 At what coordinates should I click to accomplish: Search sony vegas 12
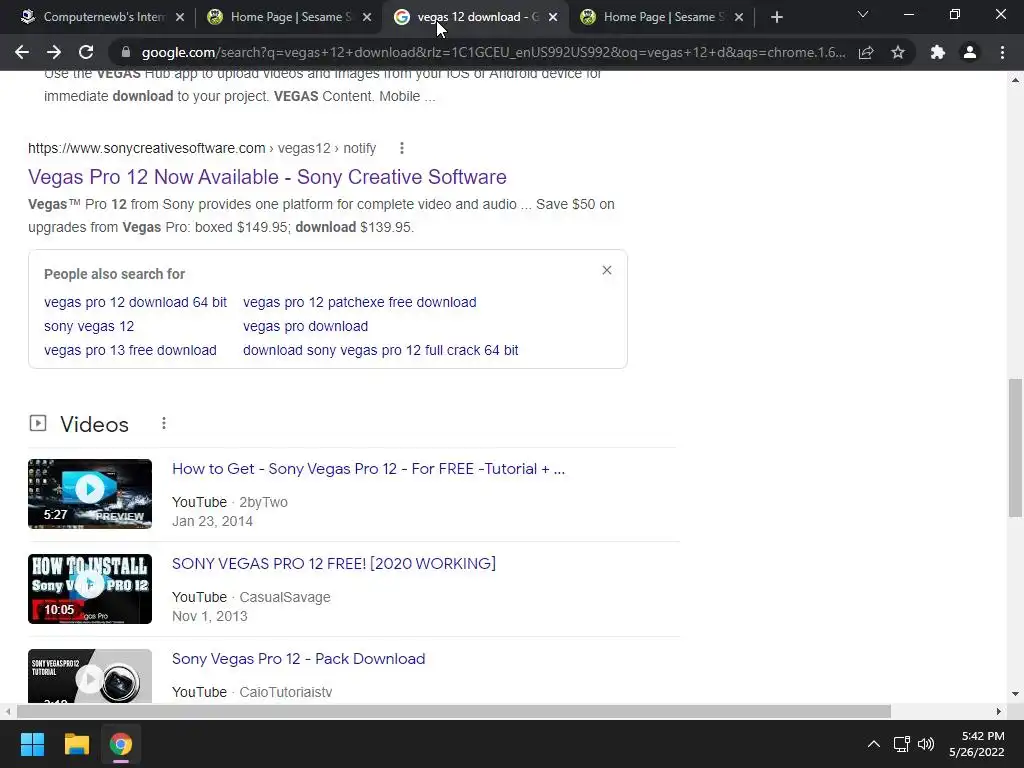point(89,326)
